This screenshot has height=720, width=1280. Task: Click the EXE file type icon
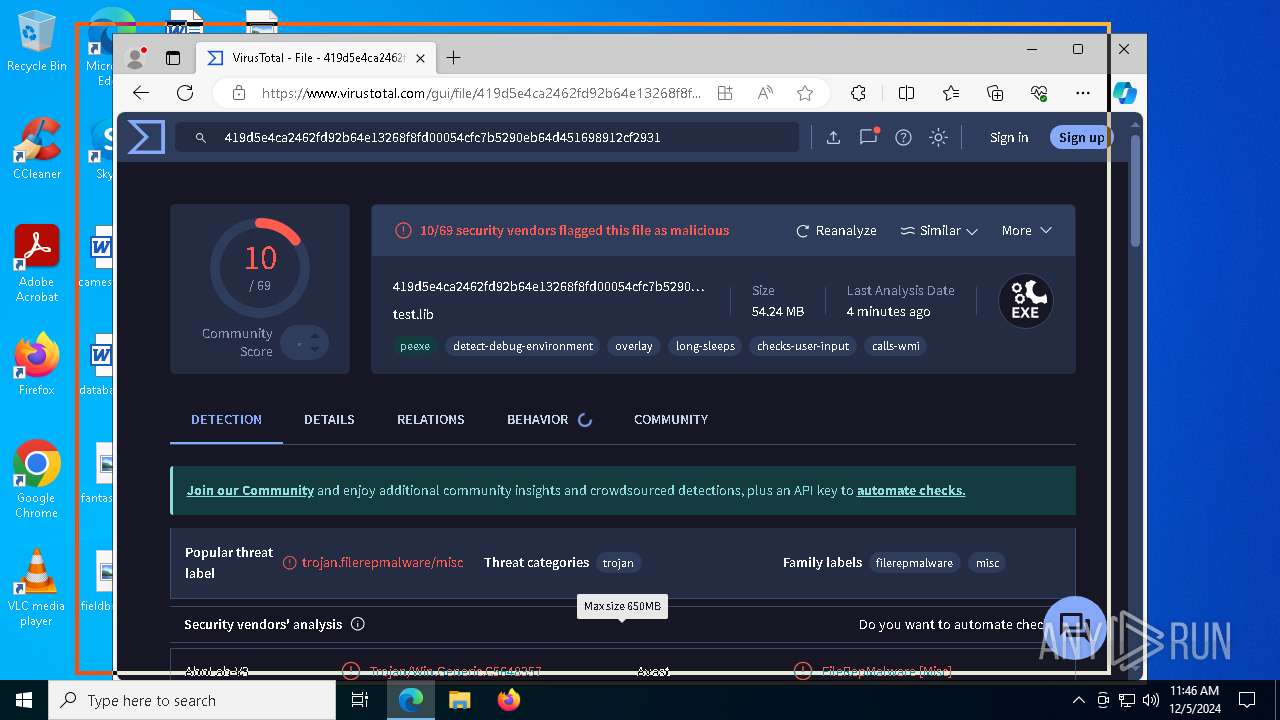[x=1025, y=301]
